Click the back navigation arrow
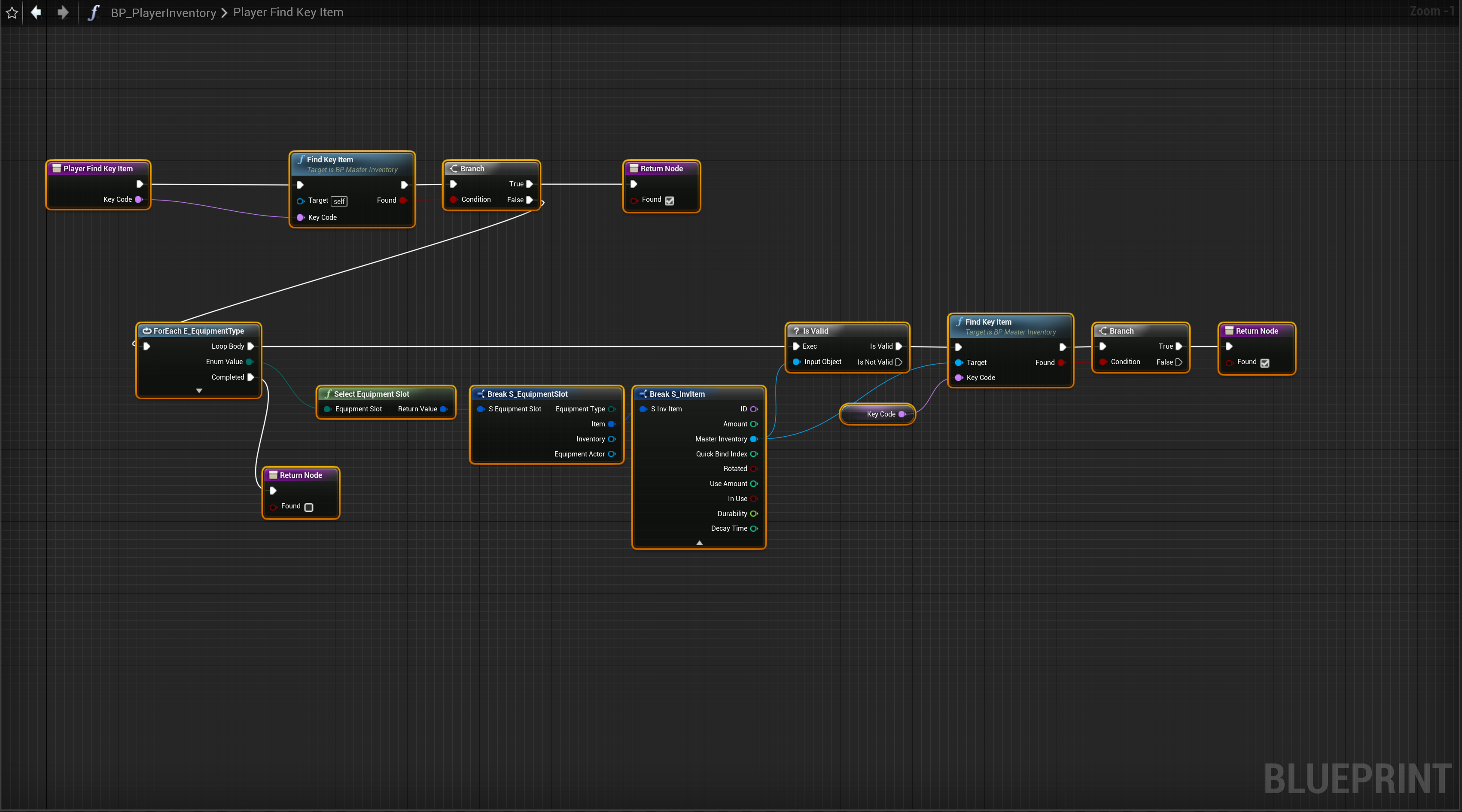 (x=37, y=12)
